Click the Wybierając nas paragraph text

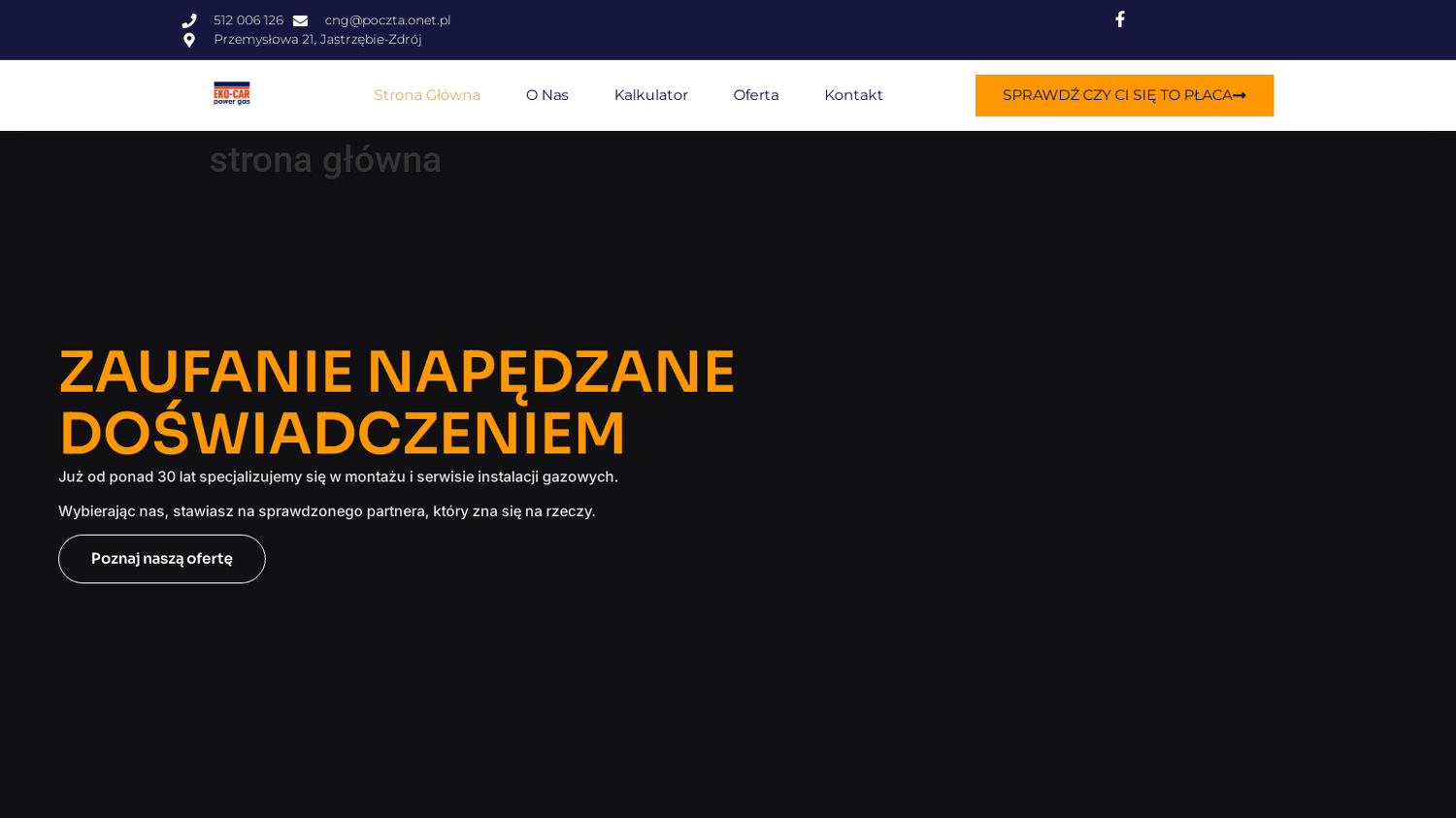pos(327,511)
